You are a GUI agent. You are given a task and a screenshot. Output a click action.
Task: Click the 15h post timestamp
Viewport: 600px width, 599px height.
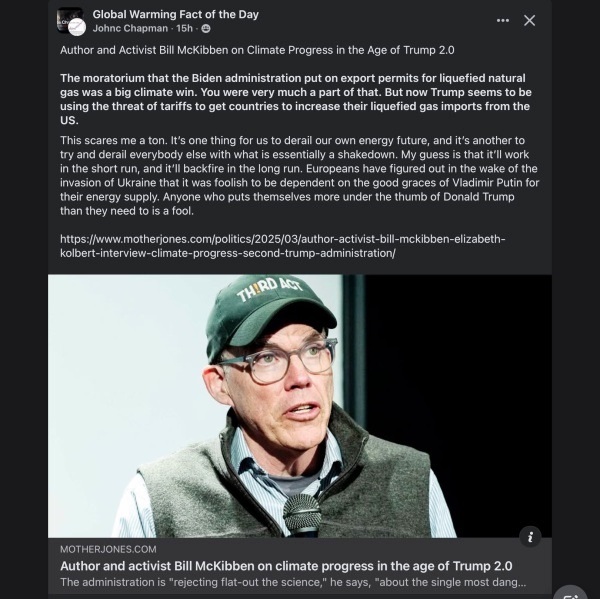(187, 29)
